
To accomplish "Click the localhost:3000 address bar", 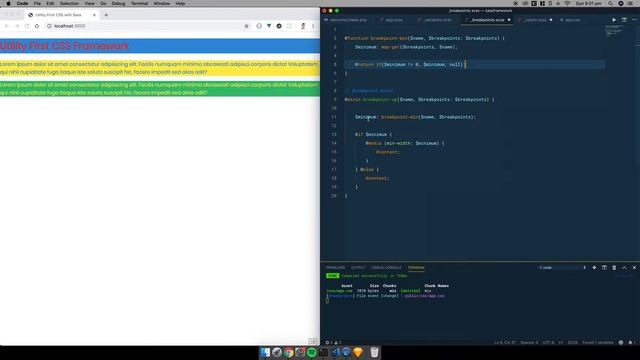I will pos(147,26).
